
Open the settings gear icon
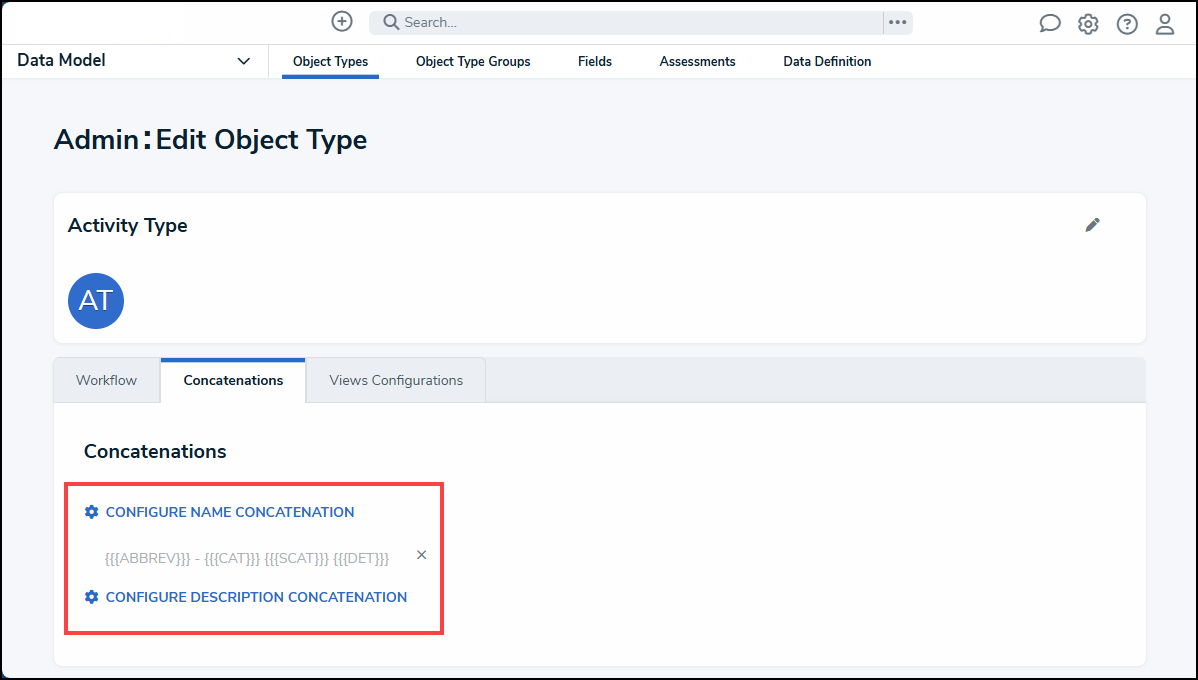point(1088,25)
